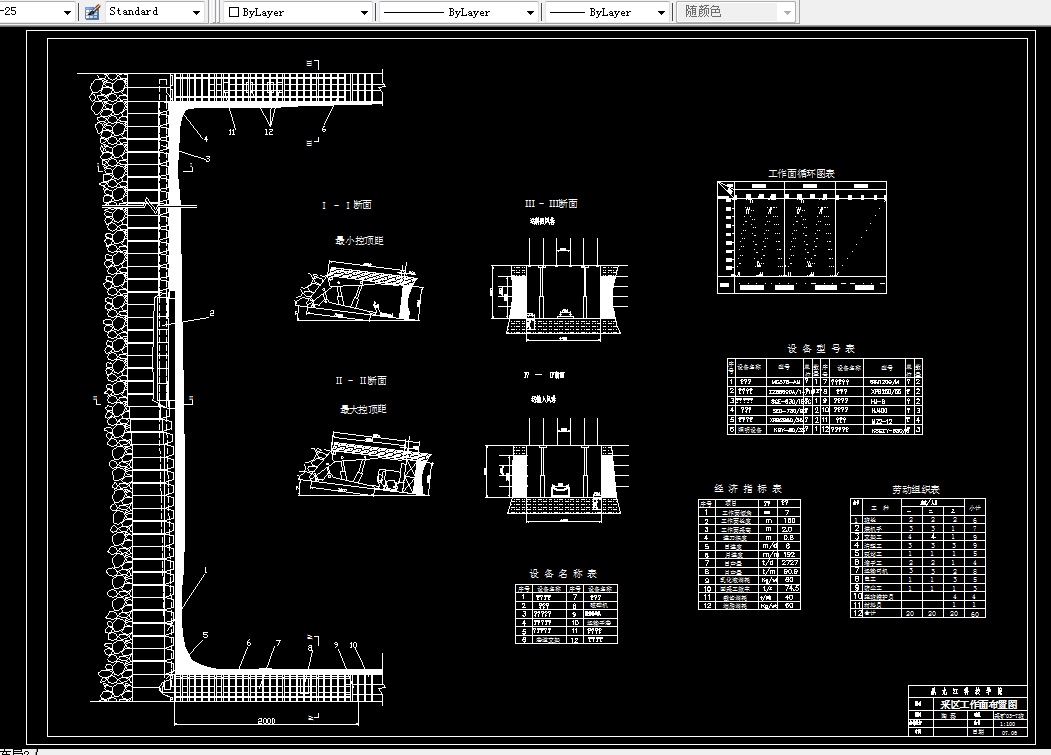
Task: Select callout number 10 near the bottom roadway
Action: pos(353,645)
